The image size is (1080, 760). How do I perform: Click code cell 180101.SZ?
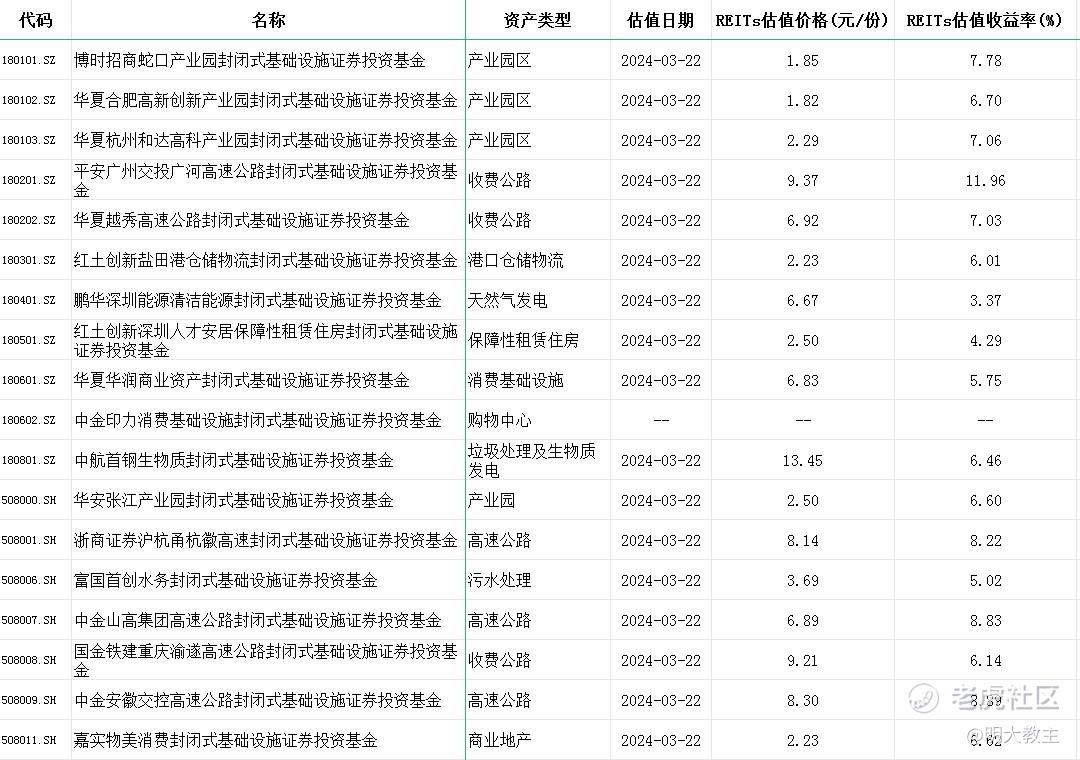tap(28, 60)
